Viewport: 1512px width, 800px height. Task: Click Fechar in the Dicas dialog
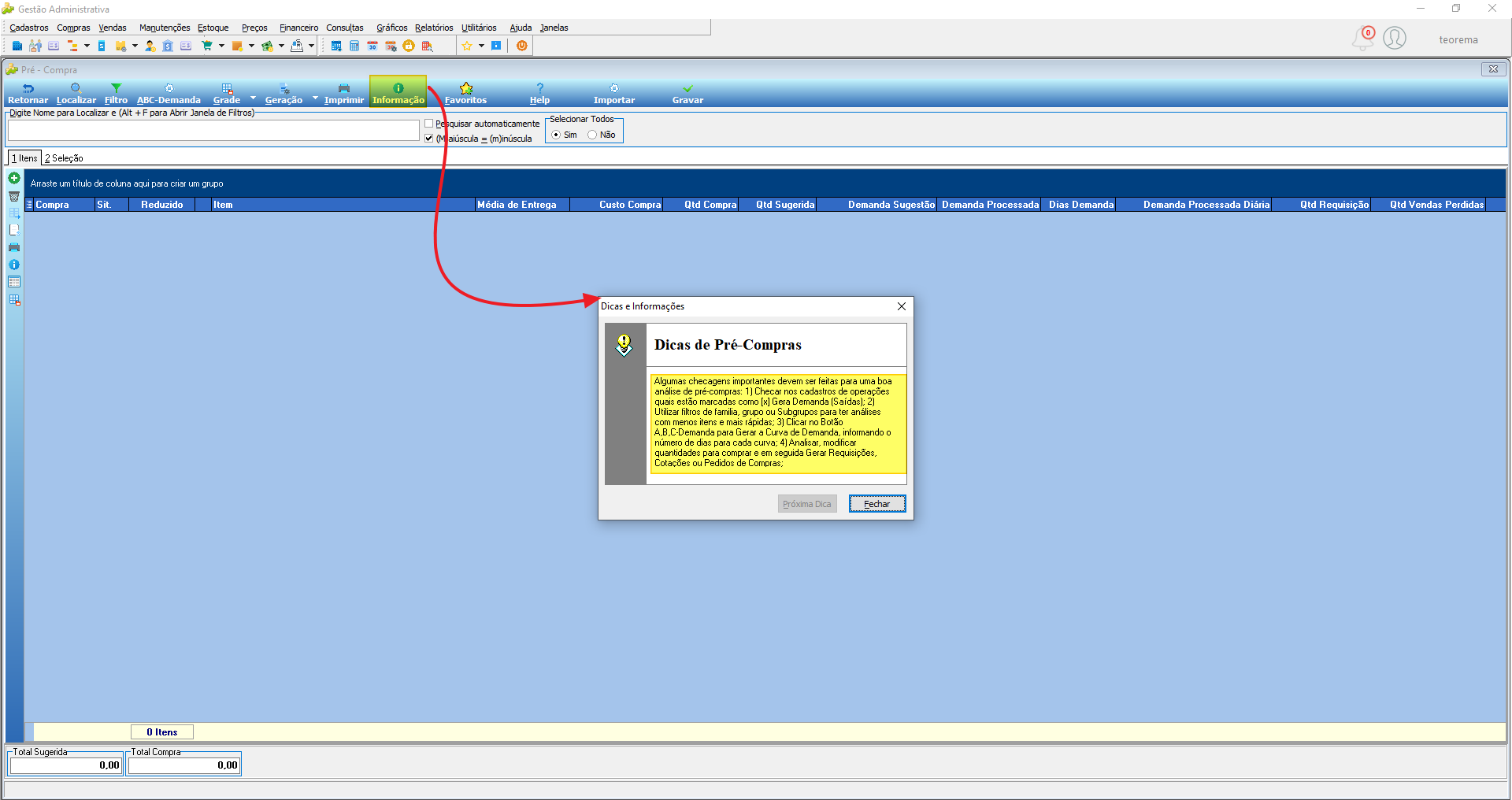877,504
